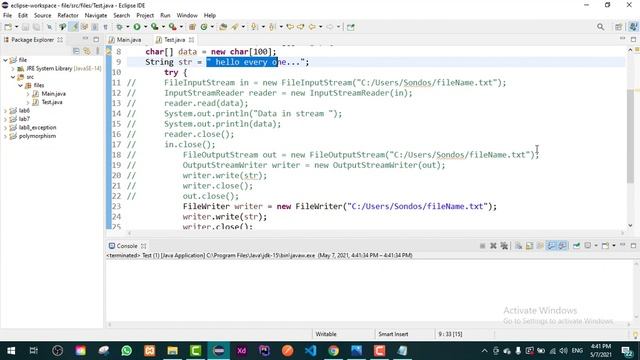Click the Debug bug icon
Screen dimensions: 640x360
119,27
